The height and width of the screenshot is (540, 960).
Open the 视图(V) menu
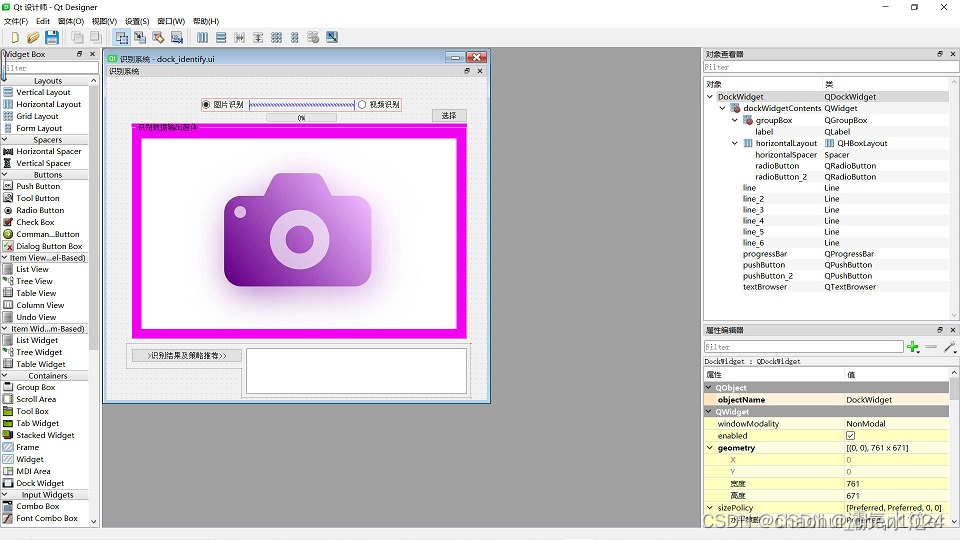click(104, 21)
